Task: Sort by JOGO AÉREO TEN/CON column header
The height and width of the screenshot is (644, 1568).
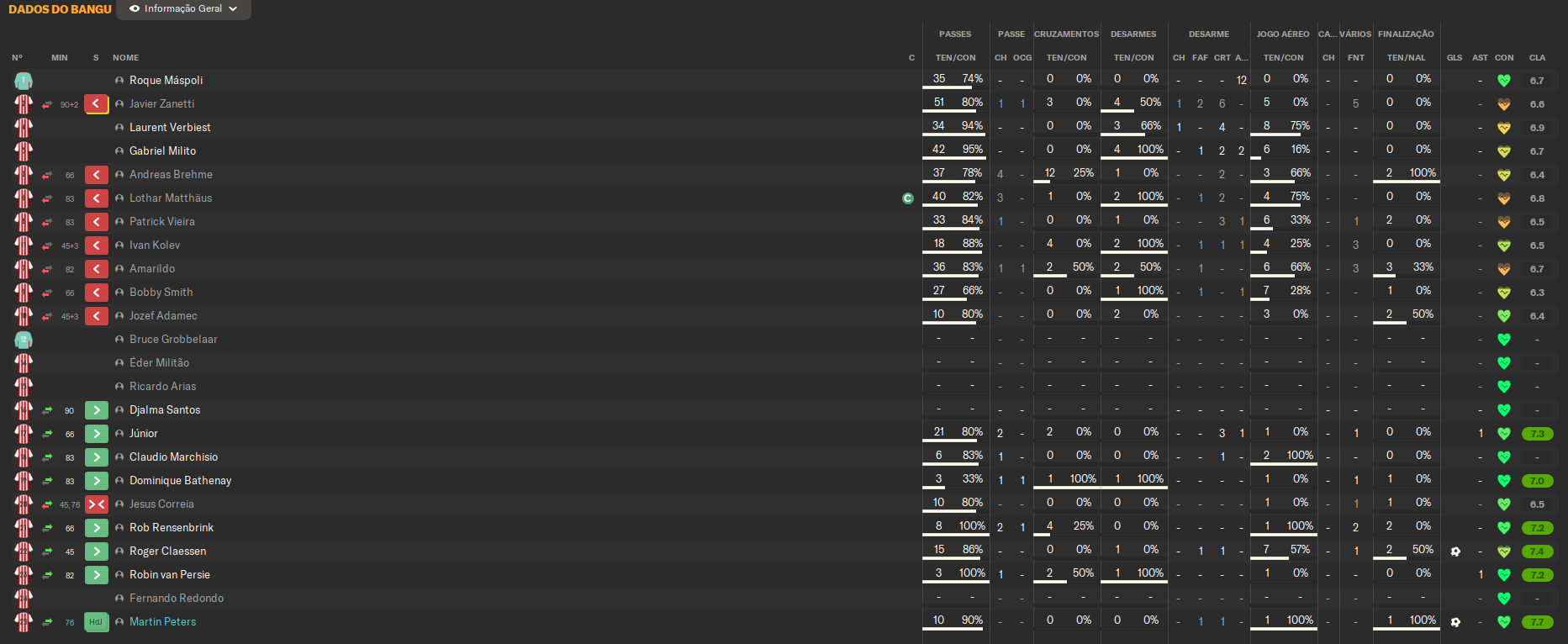Action: [x=1283, y=58]
